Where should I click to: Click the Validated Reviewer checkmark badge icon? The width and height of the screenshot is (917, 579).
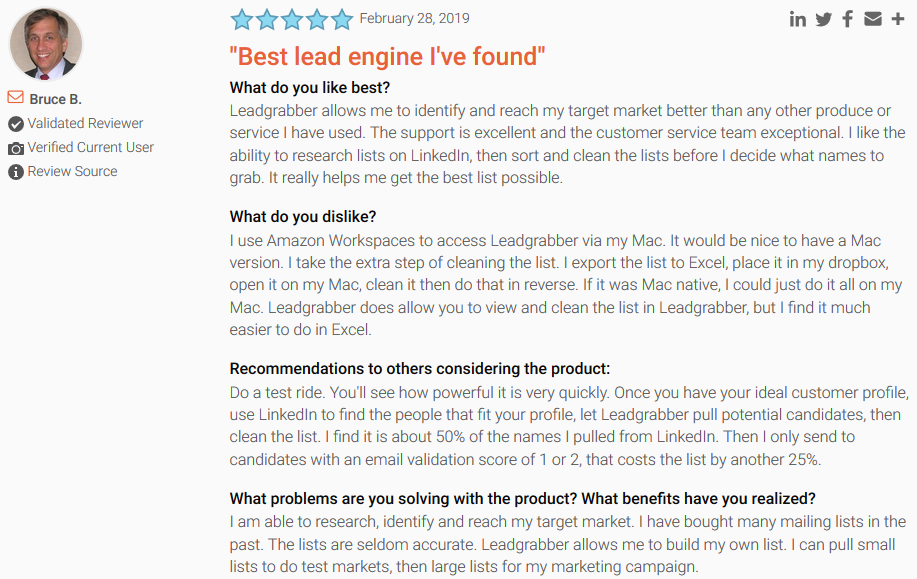click(16, 124)
